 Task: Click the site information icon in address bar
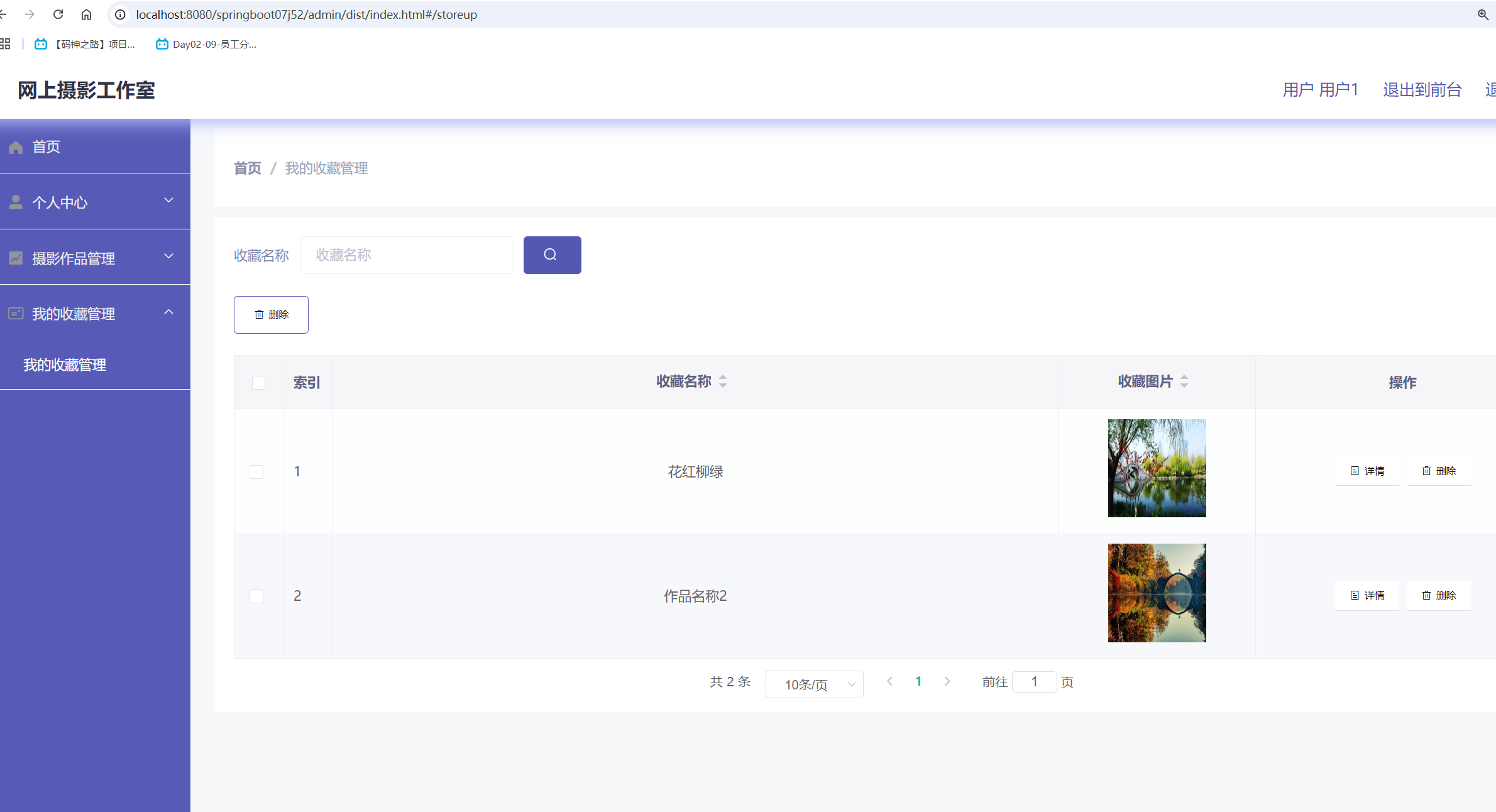[x=120, y=14]
